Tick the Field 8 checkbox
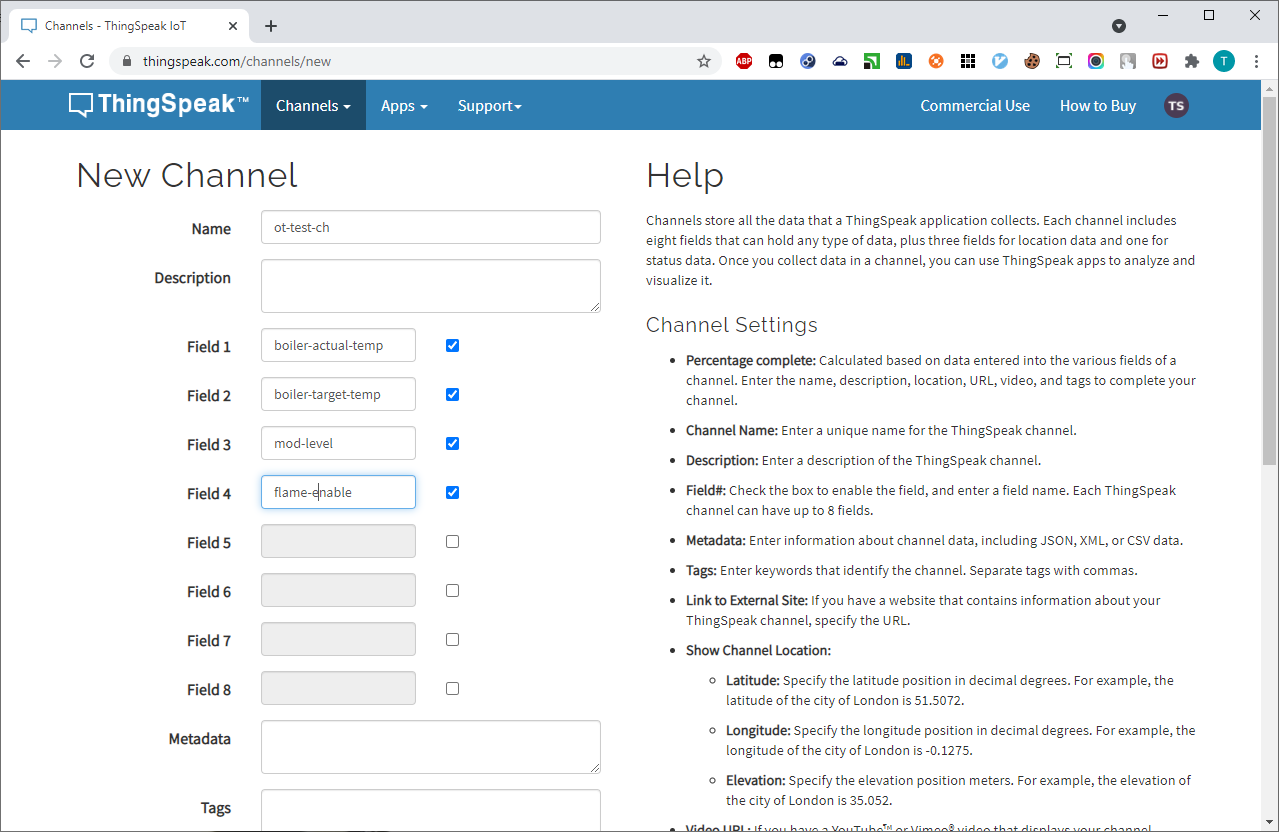 pos(452,689)
